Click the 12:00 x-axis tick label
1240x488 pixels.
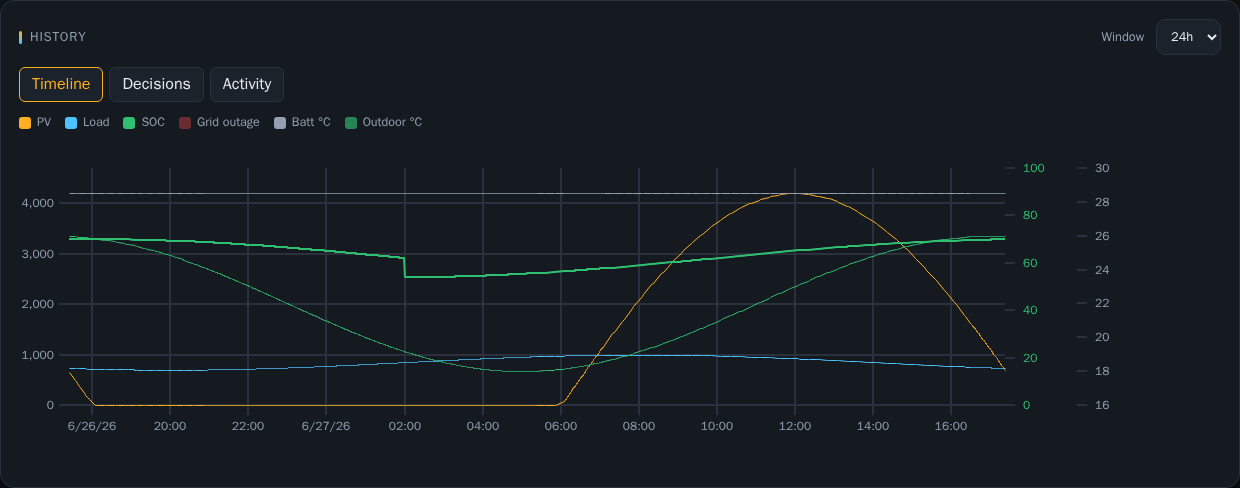tap(795, 426)
